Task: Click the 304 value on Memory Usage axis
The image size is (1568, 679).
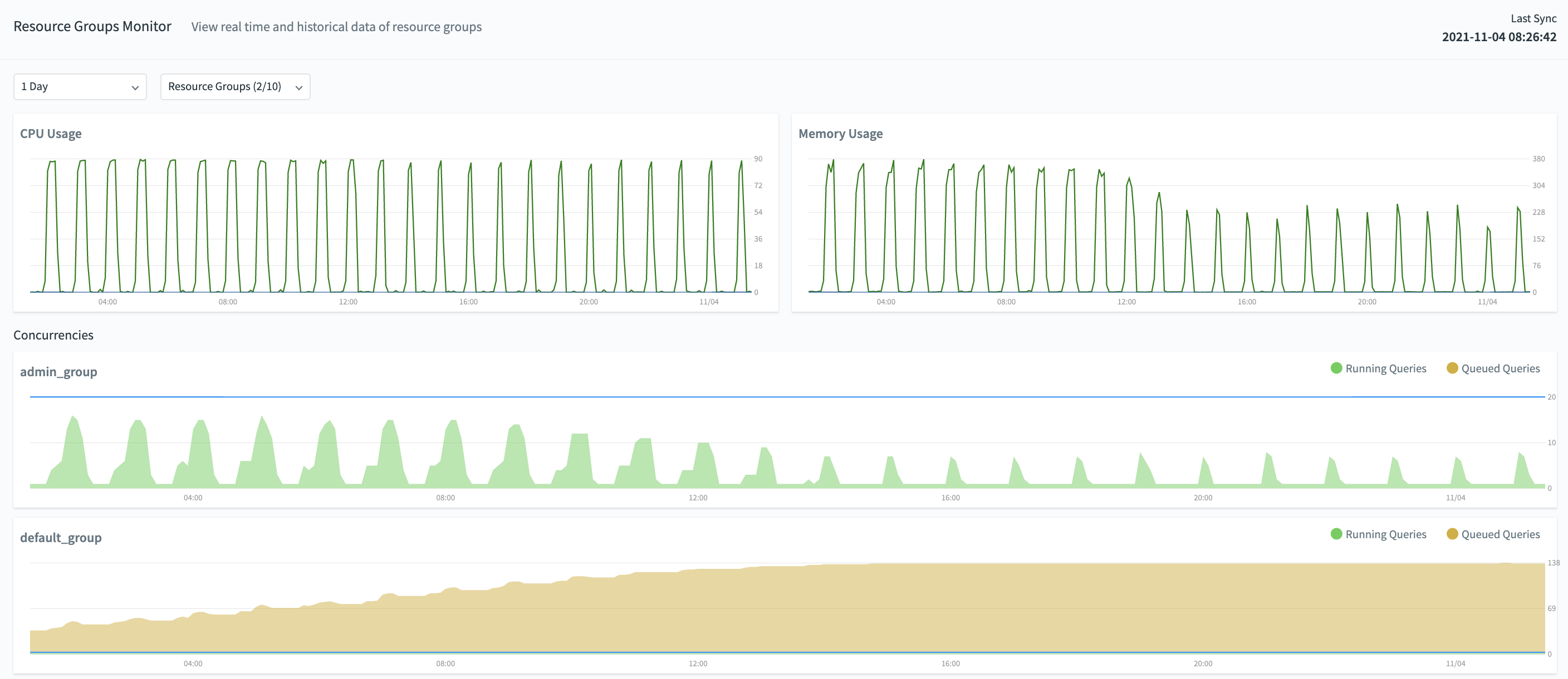Action: tap(1539, 185)
